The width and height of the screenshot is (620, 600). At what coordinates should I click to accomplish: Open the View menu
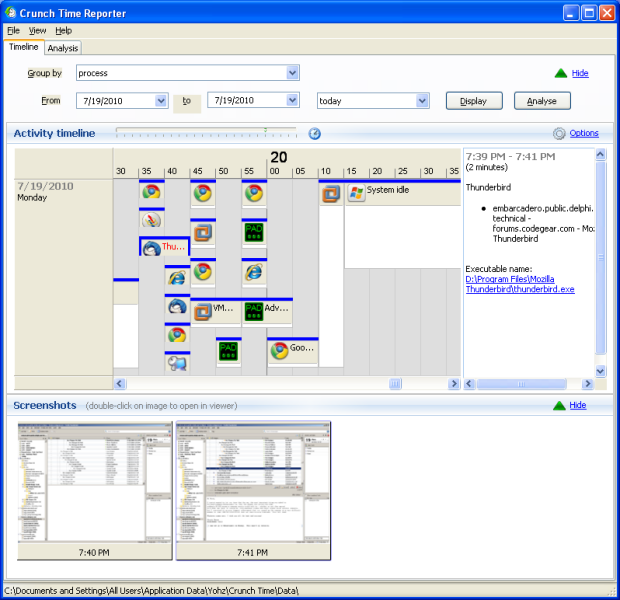click(x=37, y=31)
